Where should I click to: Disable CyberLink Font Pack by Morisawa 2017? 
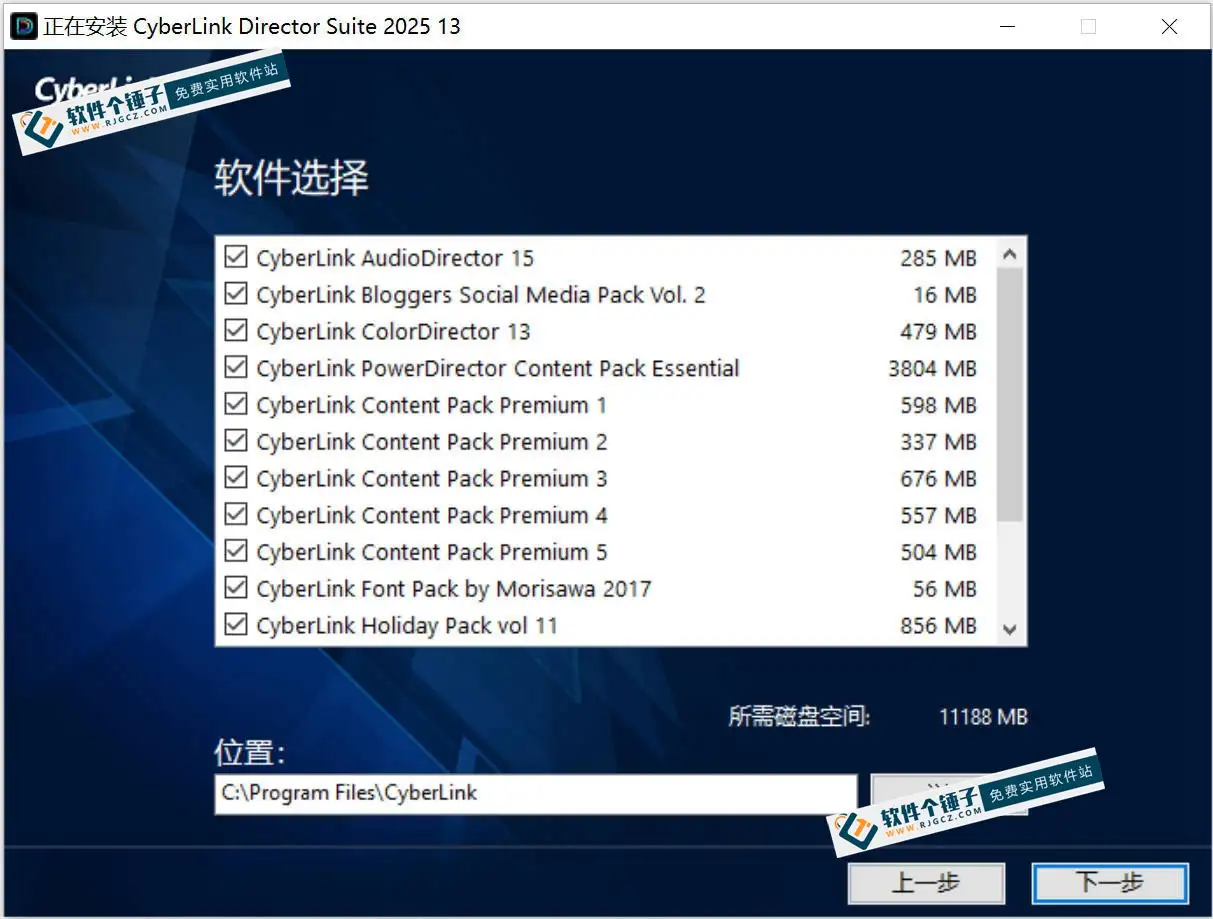click(x=236, y=588)
